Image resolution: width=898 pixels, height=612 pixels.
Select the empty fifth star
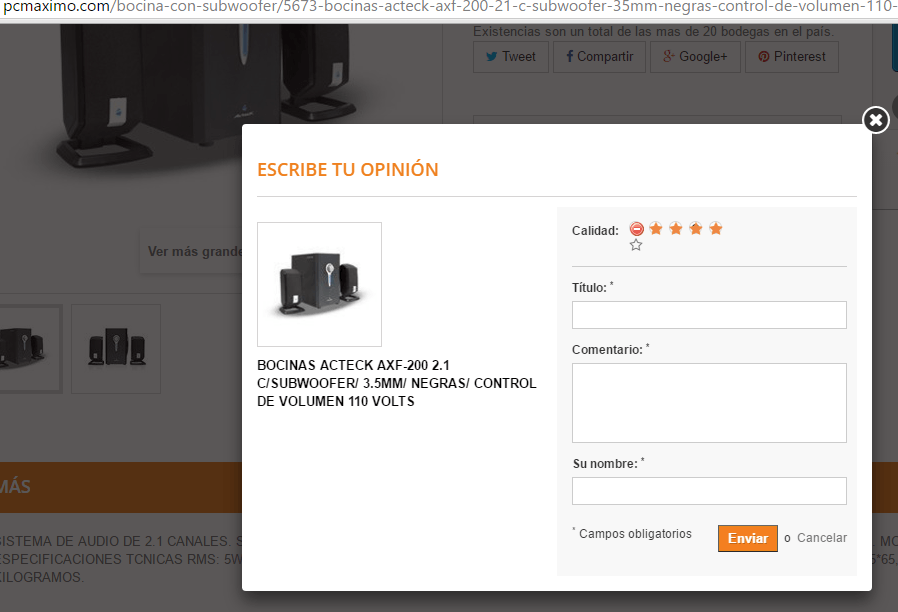[636, 245]
